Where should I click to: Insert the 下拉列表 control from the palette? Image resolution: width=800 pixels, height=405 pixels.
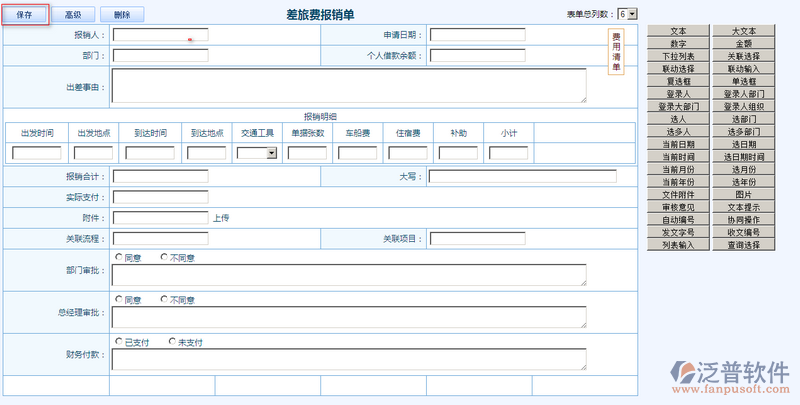678,57
